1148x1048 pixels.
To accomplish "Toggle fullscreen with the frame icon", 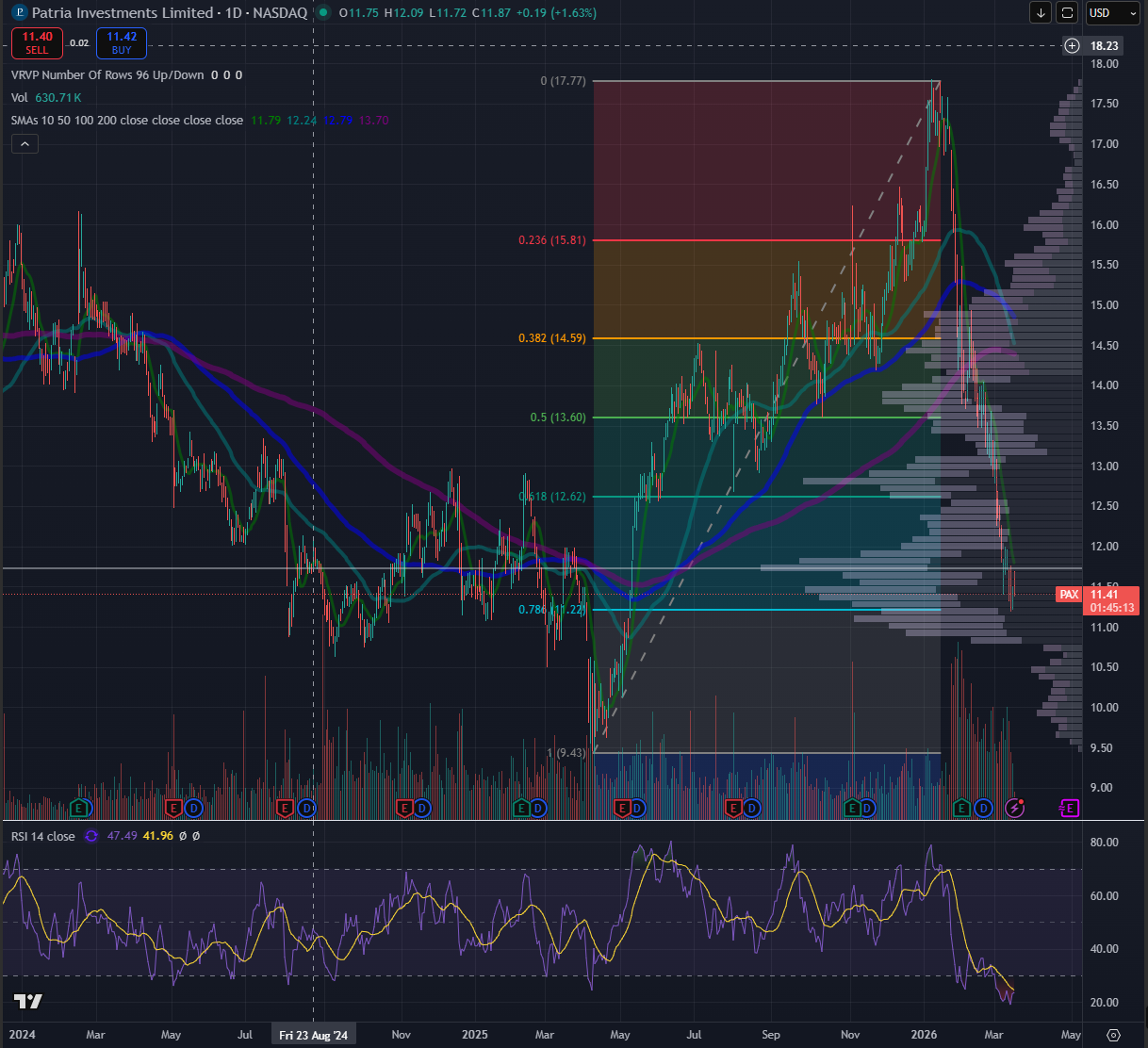I will coord(1067,13).
